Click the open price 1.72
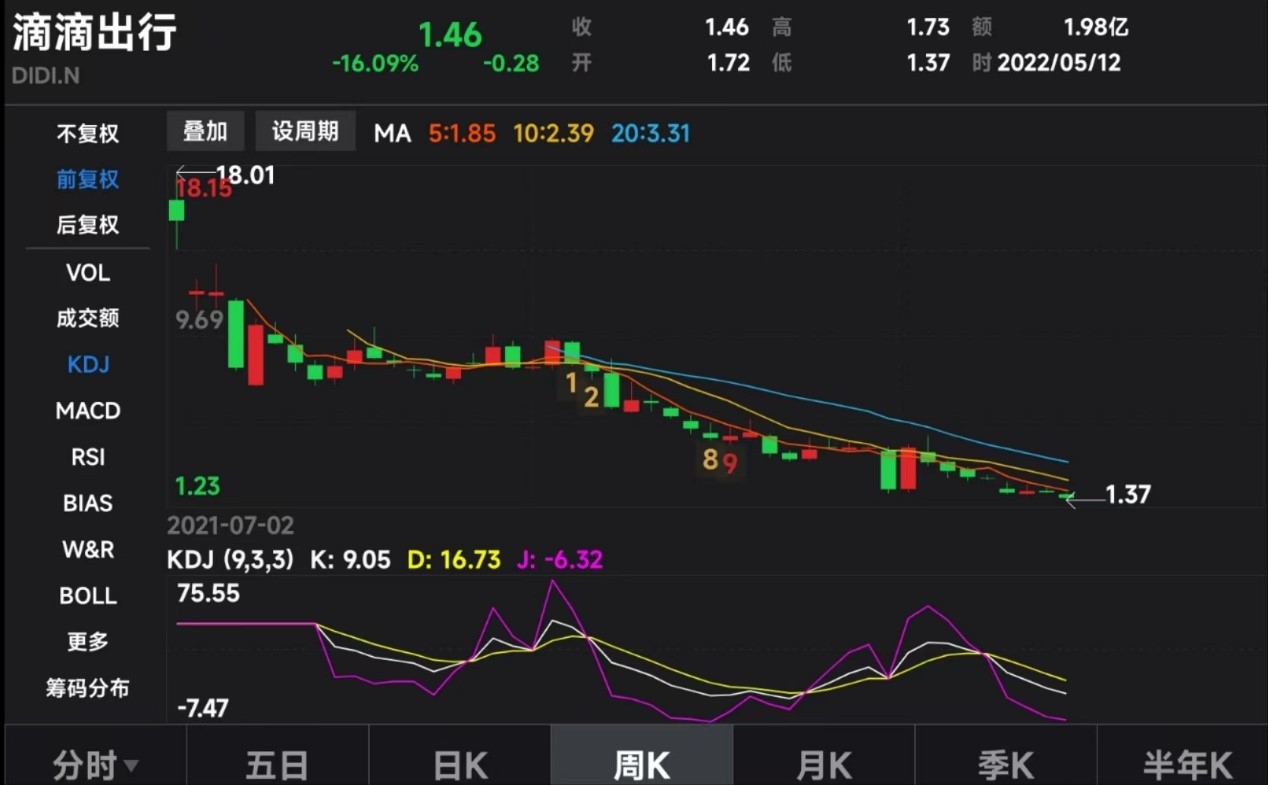The image size is (1268, 785). pos(728,63)
